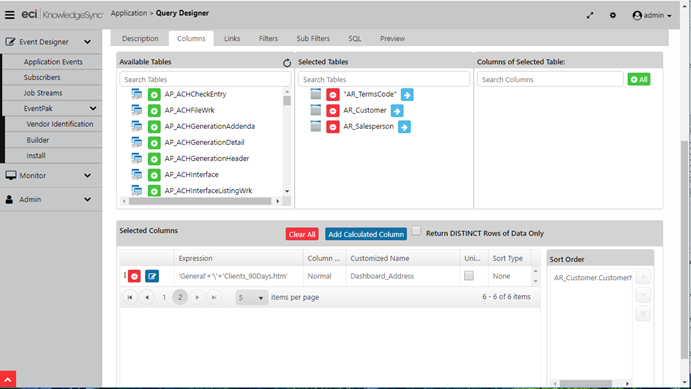Add AP_ACHFileWrk table with green plus

click(154, 111)
